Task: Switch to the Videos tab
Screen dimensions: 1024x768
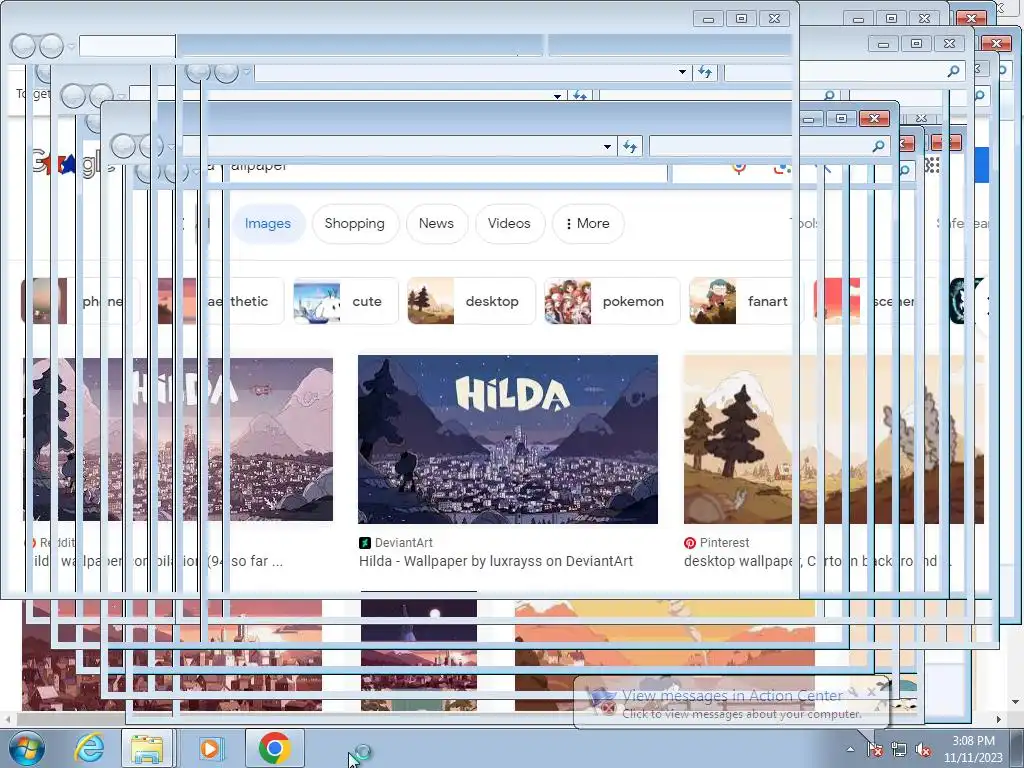Action: tap(509, 223)
